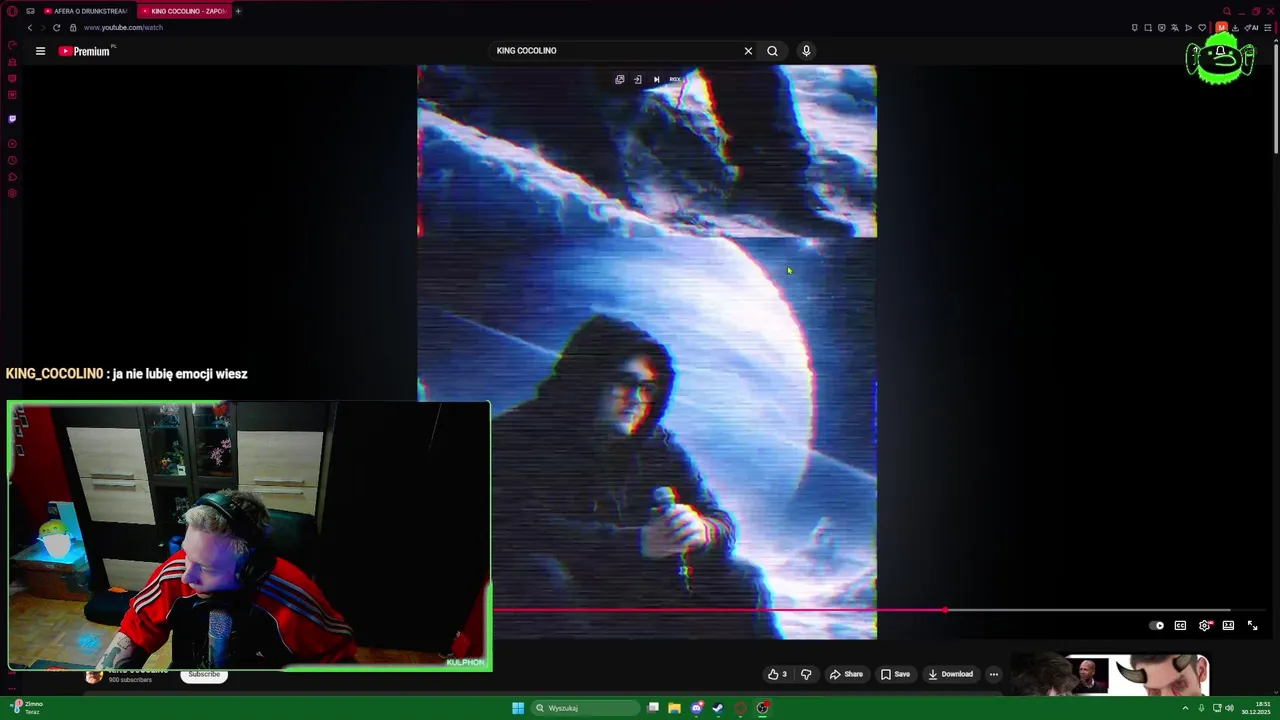The width and height of the screenshot is (1280, 720).
Task: Open the YouTube guide hamburger menu
Action: (40, 51)
